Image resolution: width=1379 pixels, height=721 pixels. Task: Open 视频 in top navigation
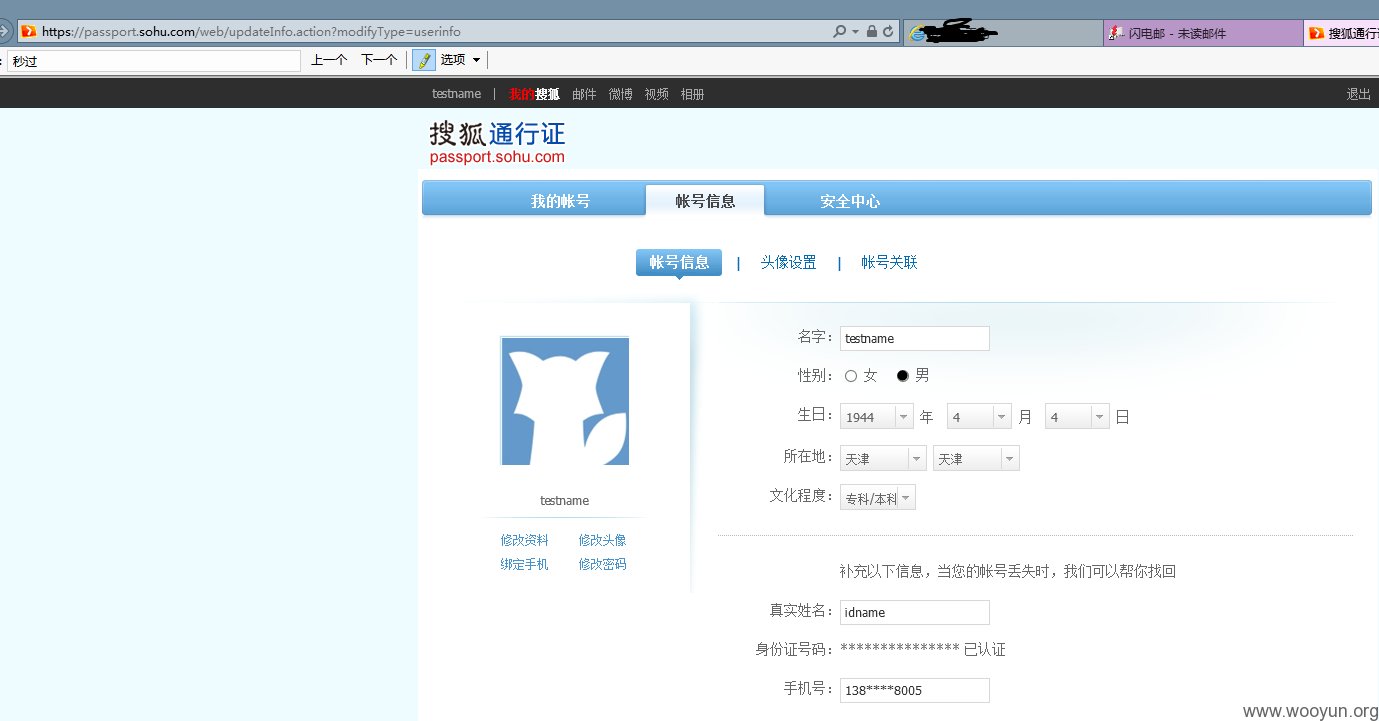[x=656, y=94]
